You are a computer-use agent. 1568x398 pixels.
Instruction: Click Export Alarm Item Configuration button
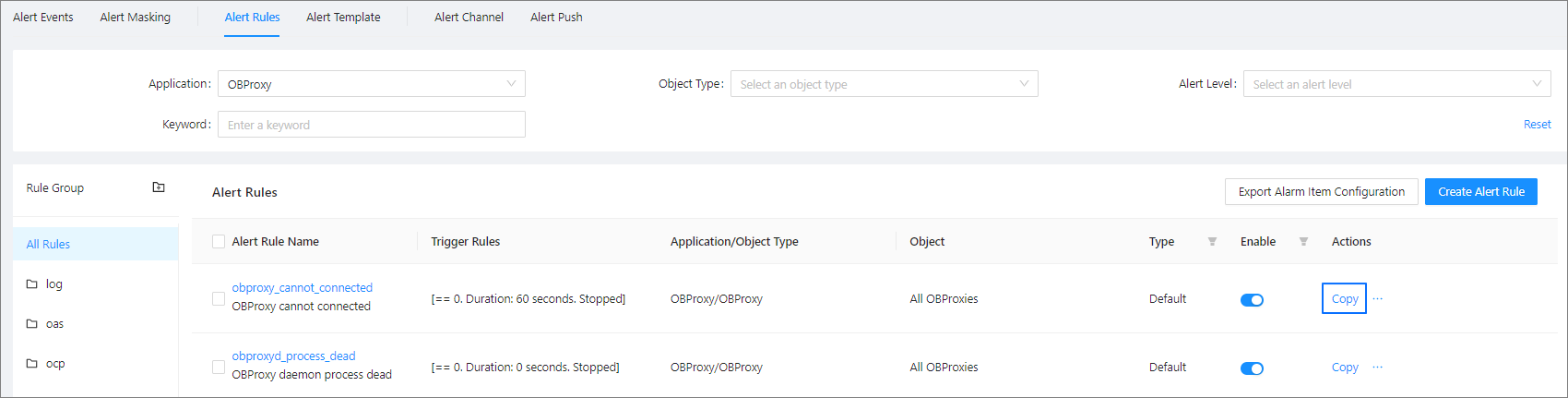(x=1321, y=192)
